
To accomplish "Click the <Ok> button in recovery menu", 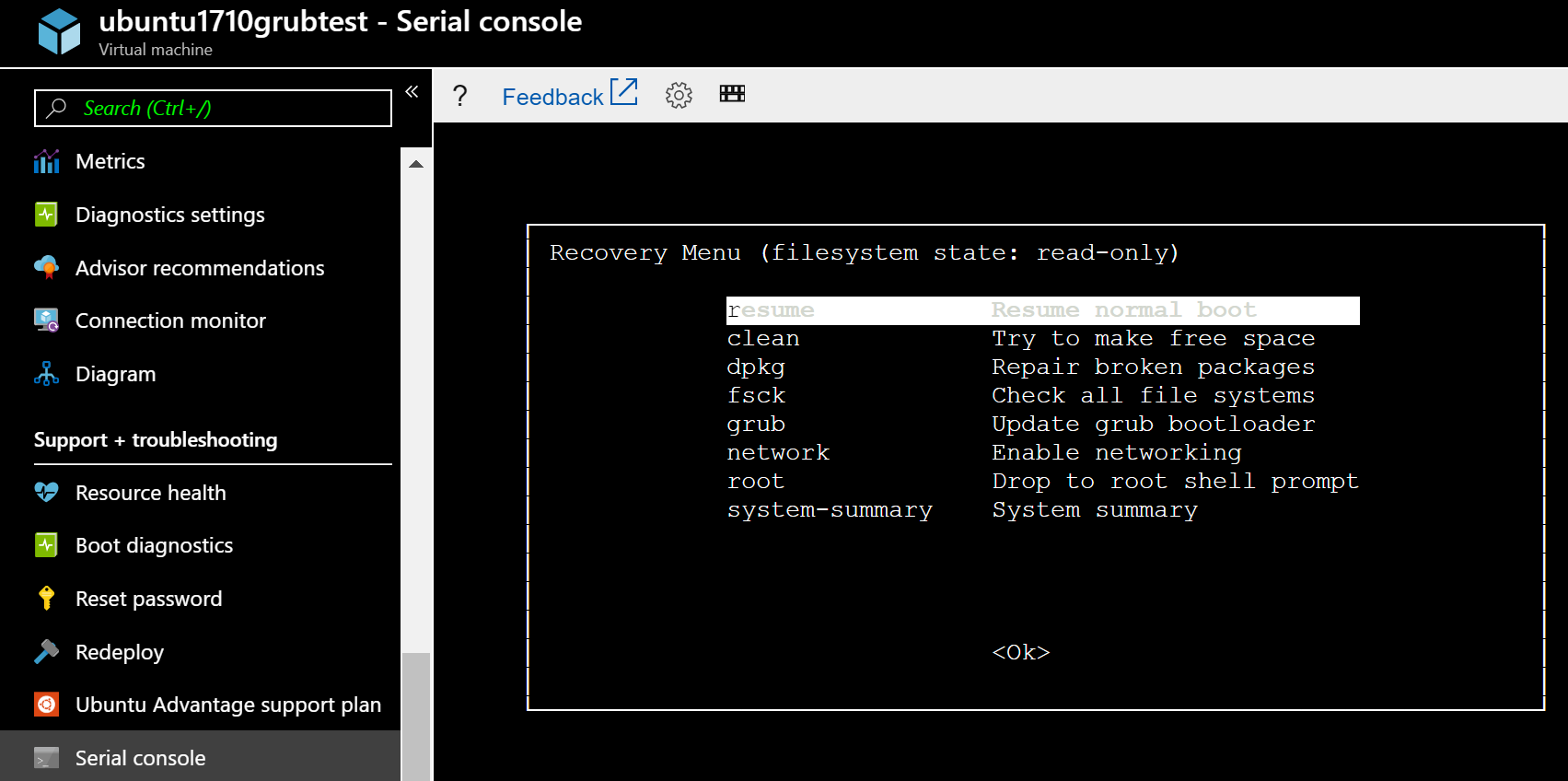I will [x=1021, y=652].
